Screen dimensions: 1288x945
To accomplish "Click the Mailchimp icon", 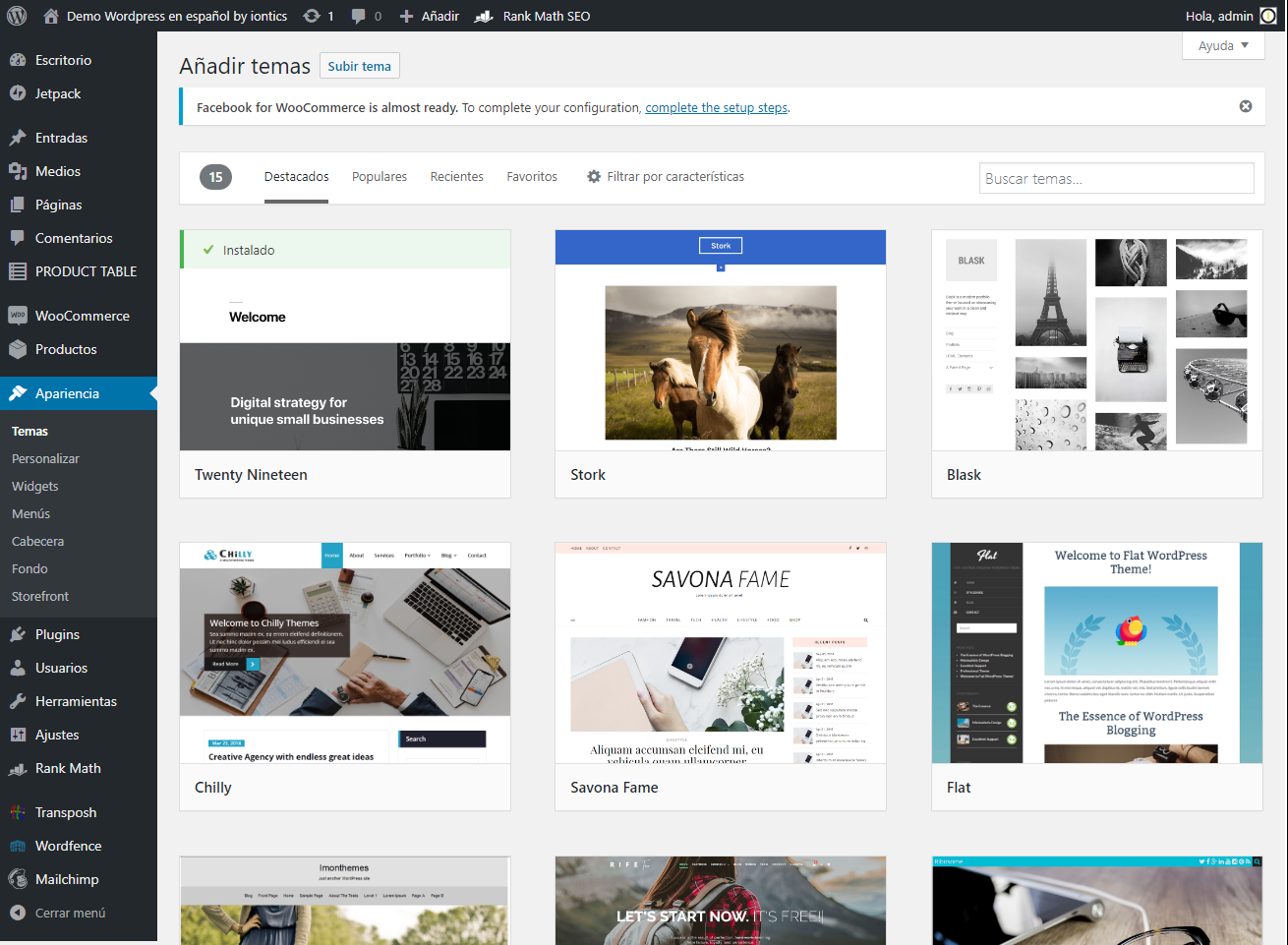I will (x=18, y=879).
